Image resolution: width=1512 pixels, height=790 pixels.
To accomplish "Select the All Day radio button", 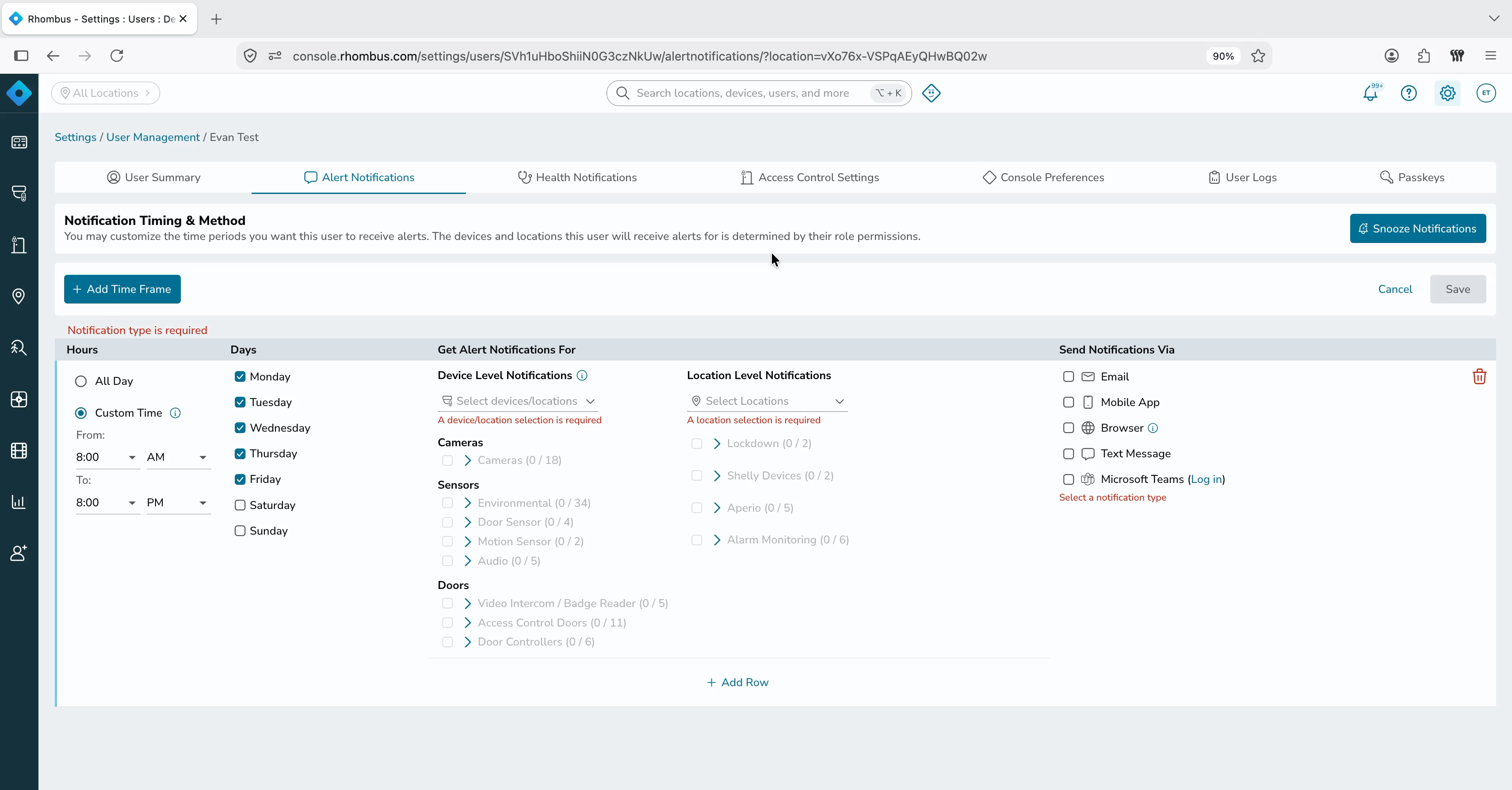I will [x=81, y=381].
